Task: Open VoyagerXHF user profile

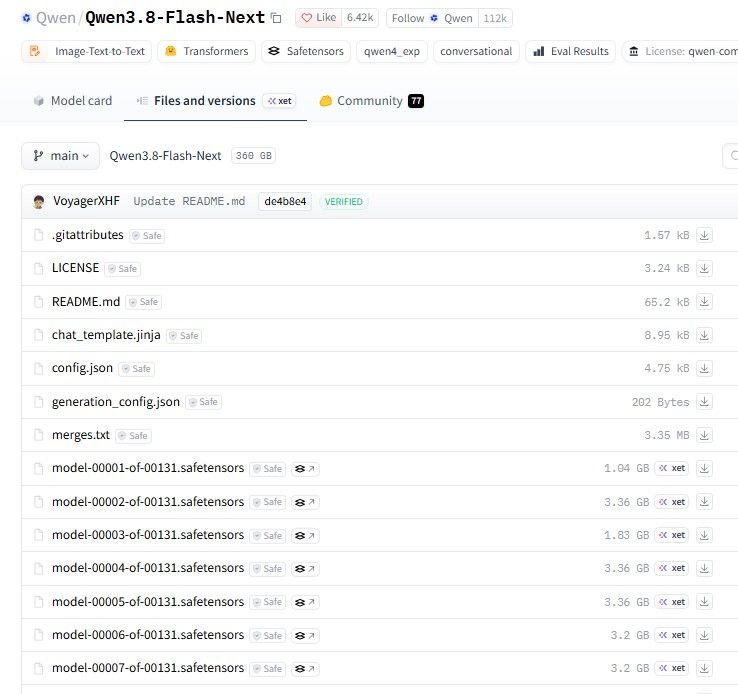Action: [87, 201]
